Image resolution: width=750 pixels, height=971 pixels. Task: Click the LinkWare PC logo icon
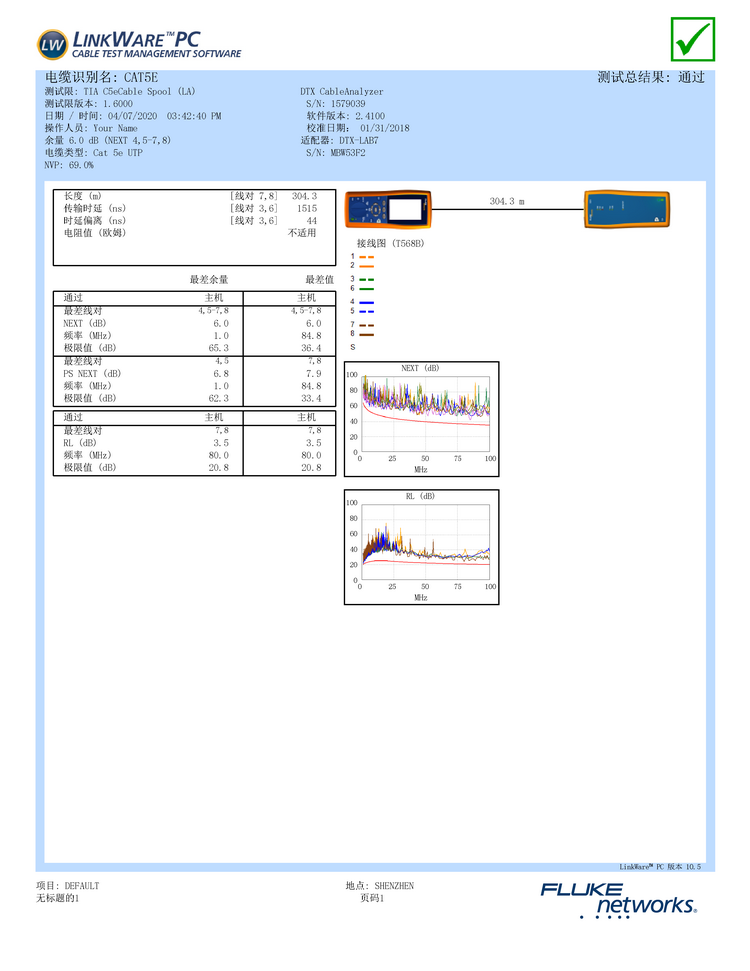tap(53, 44)
